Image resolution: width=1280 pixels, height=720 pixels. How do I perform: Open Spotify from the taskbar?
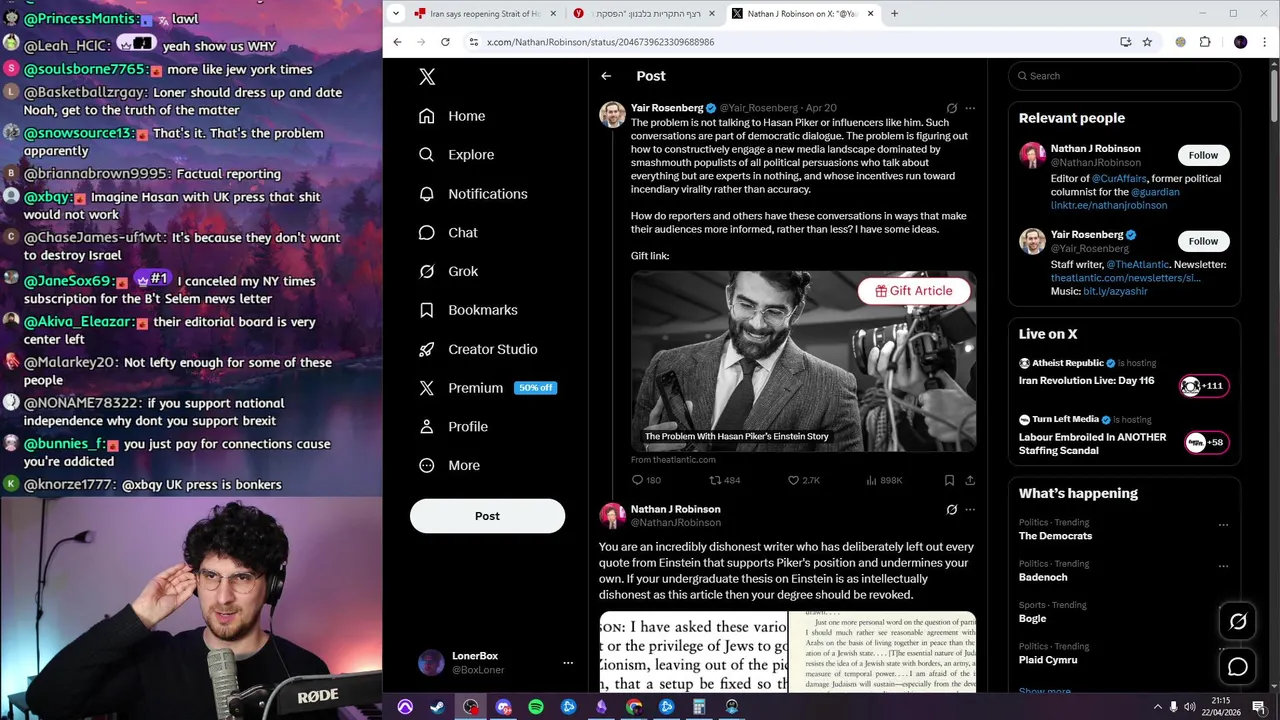click(536, 707)
